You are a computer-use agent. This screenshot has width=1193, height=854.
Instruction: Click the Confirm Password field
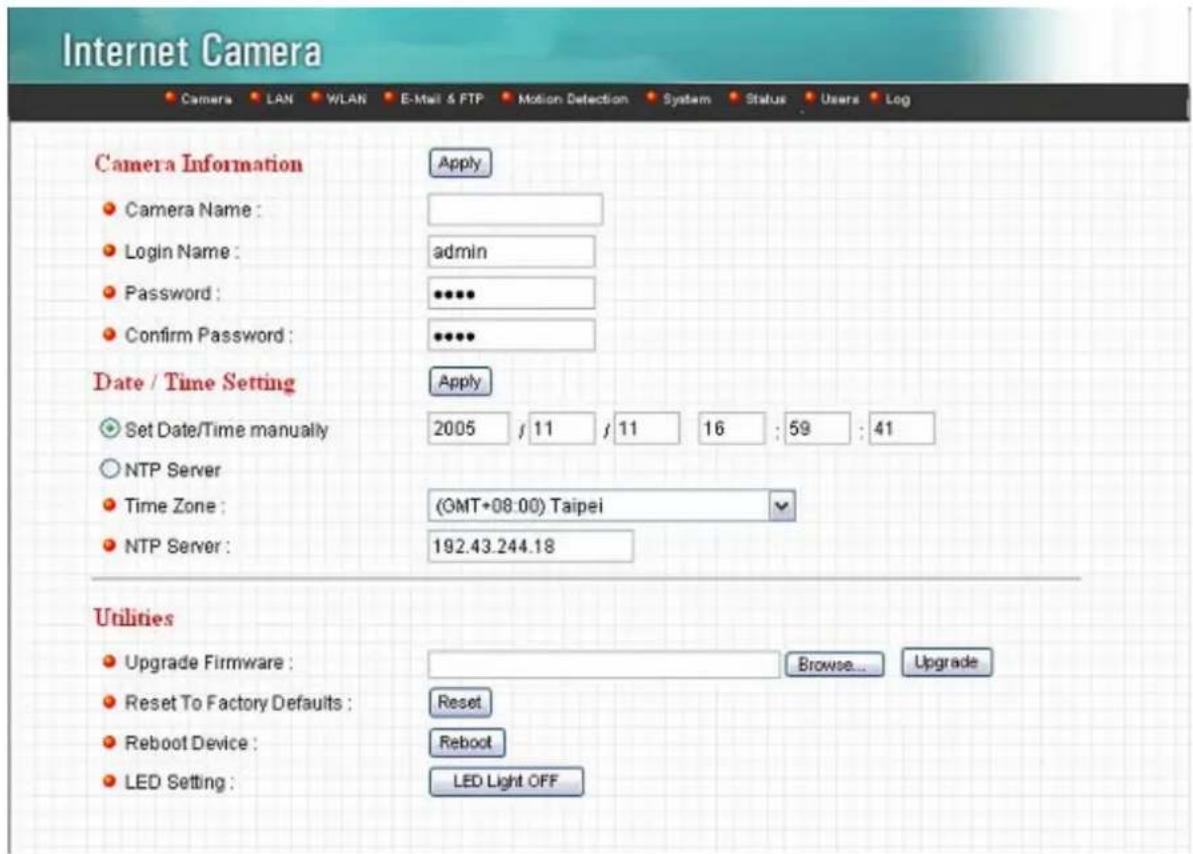tap(511, 335)
